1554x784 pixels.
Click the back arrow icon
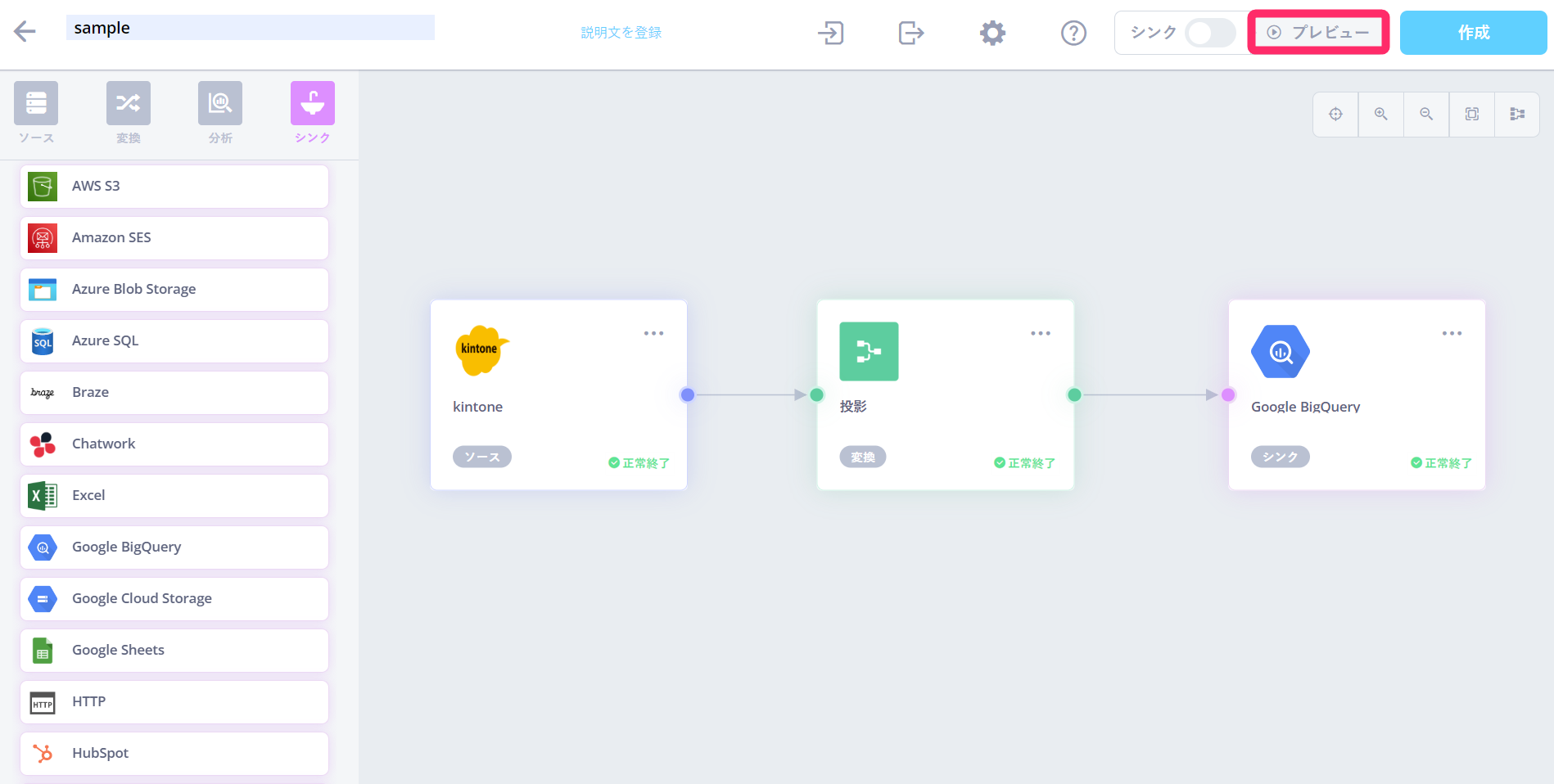coord(25,32)
